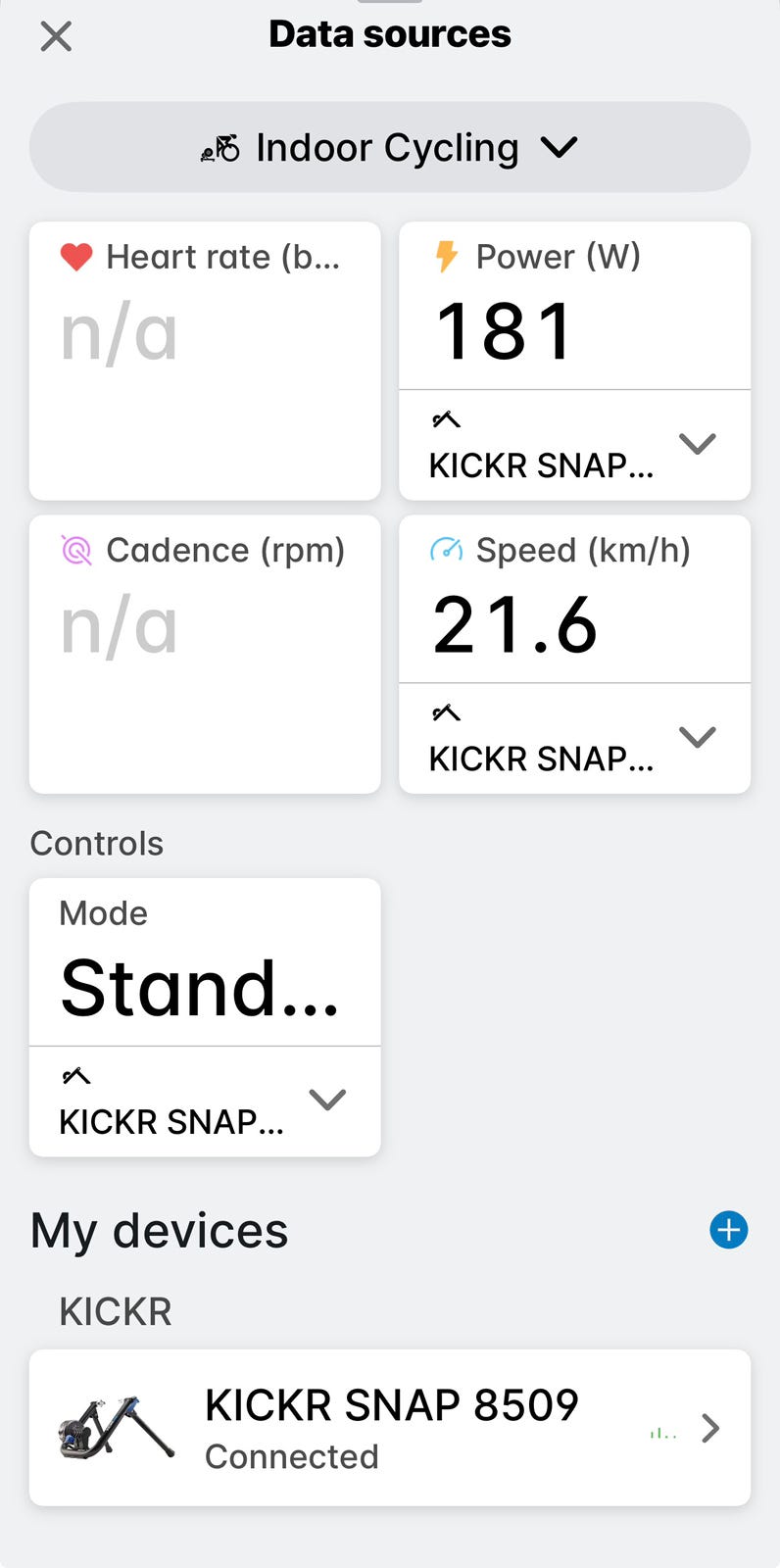Expand the Speed source selector chevron
This screenshot has width=780, height=1568.
tap(697, 737)
